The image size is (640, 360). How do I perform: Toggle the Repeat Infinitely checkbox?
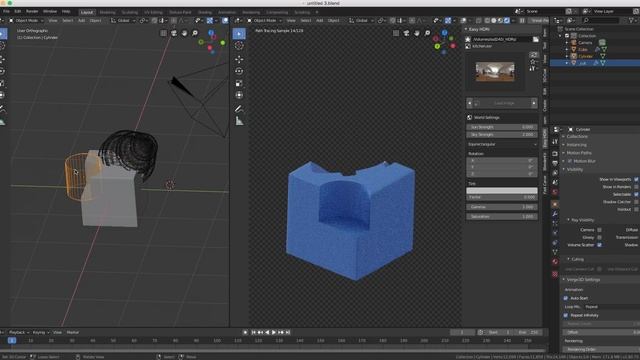tap(566, 315)
